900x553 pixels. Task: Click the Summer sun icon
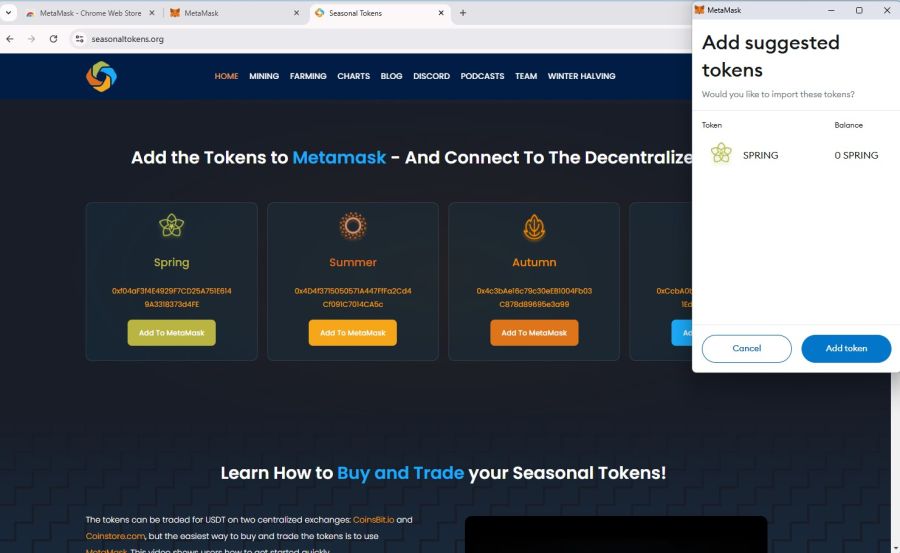pyautogui.click(x=352, y=226)
